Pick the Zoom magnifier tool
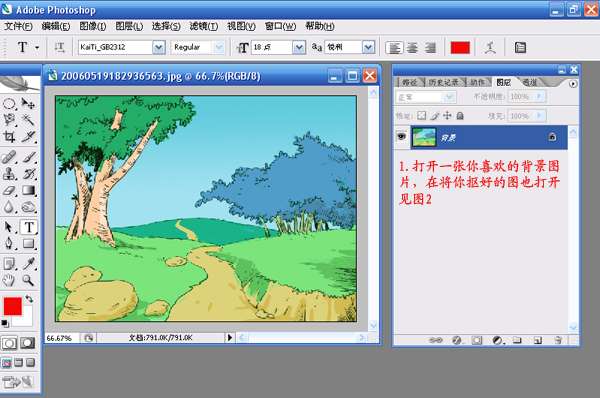Viewport: 600px width, 398px height. (x=28, y=281)
